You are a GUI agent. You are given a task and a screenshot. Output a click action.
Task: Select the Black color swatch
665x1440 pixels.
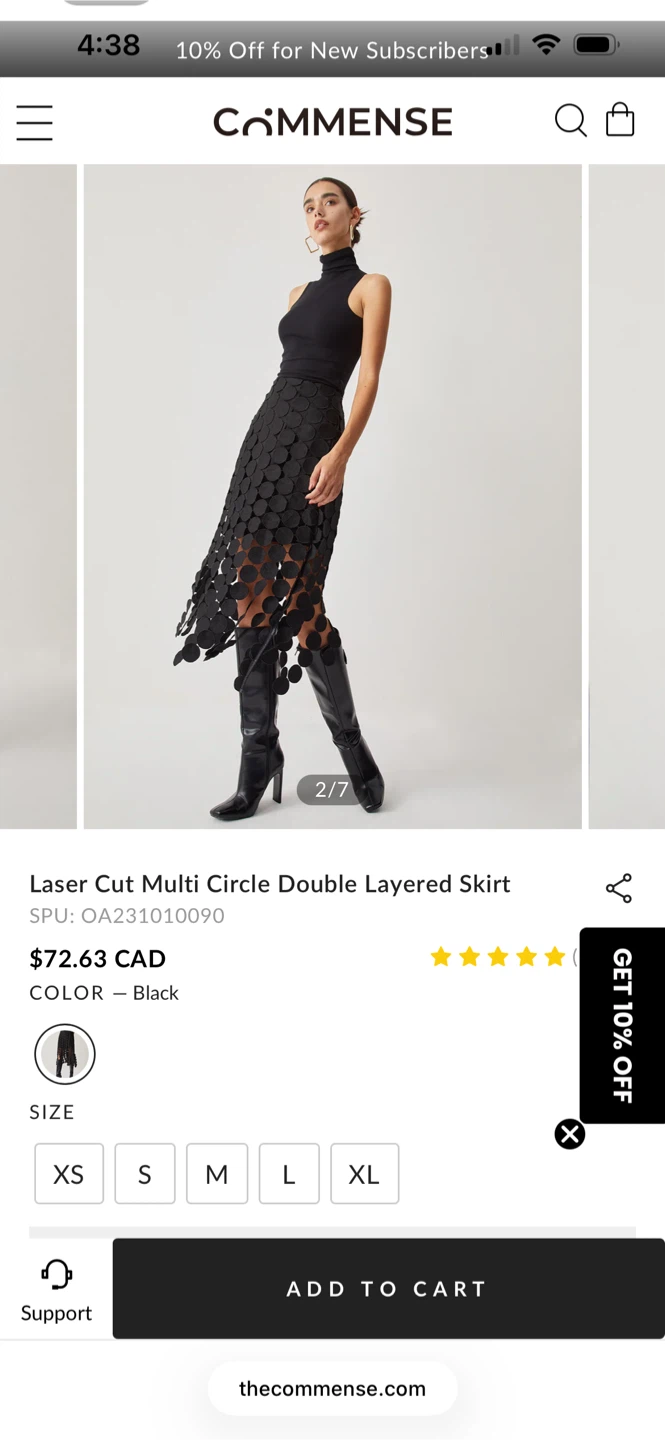point(65,1054)
